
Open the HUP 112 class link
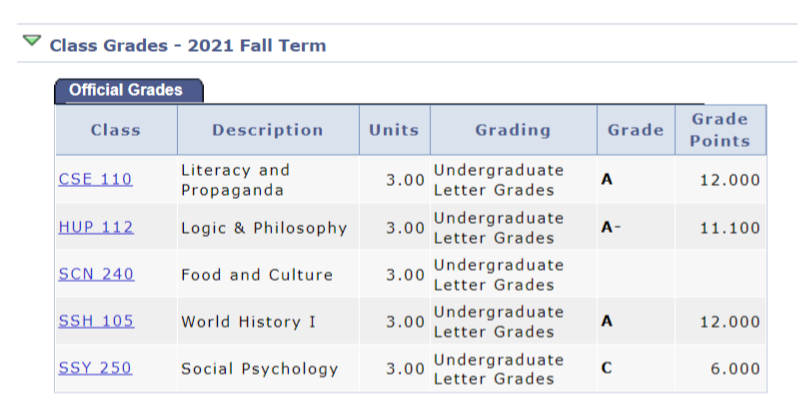point(96,227)
